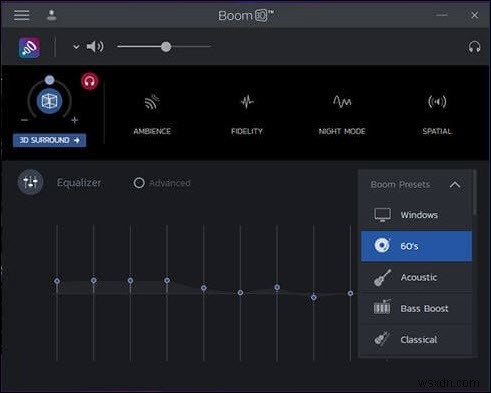
Task: Decrease 3D surround intensity with minus
Action: [24, 120]
